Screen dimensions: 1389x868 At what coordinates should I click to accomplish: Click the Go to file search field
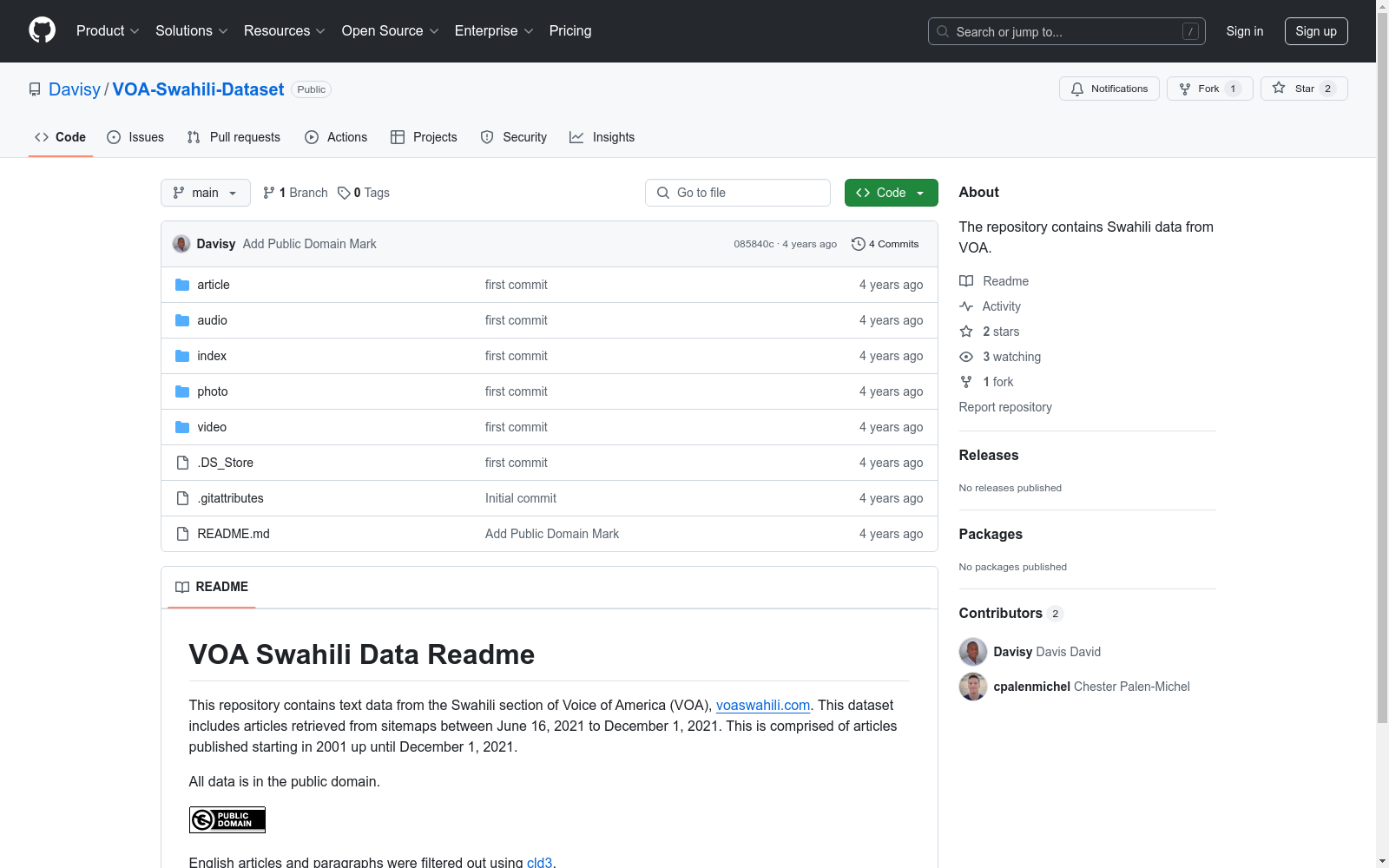738,193
